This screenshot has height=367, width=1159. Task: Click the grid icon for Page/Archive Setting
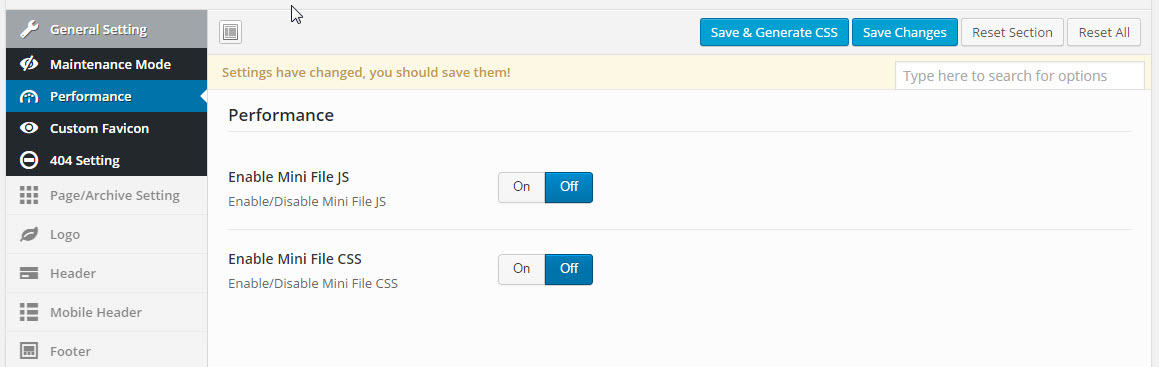coord(29,196)
